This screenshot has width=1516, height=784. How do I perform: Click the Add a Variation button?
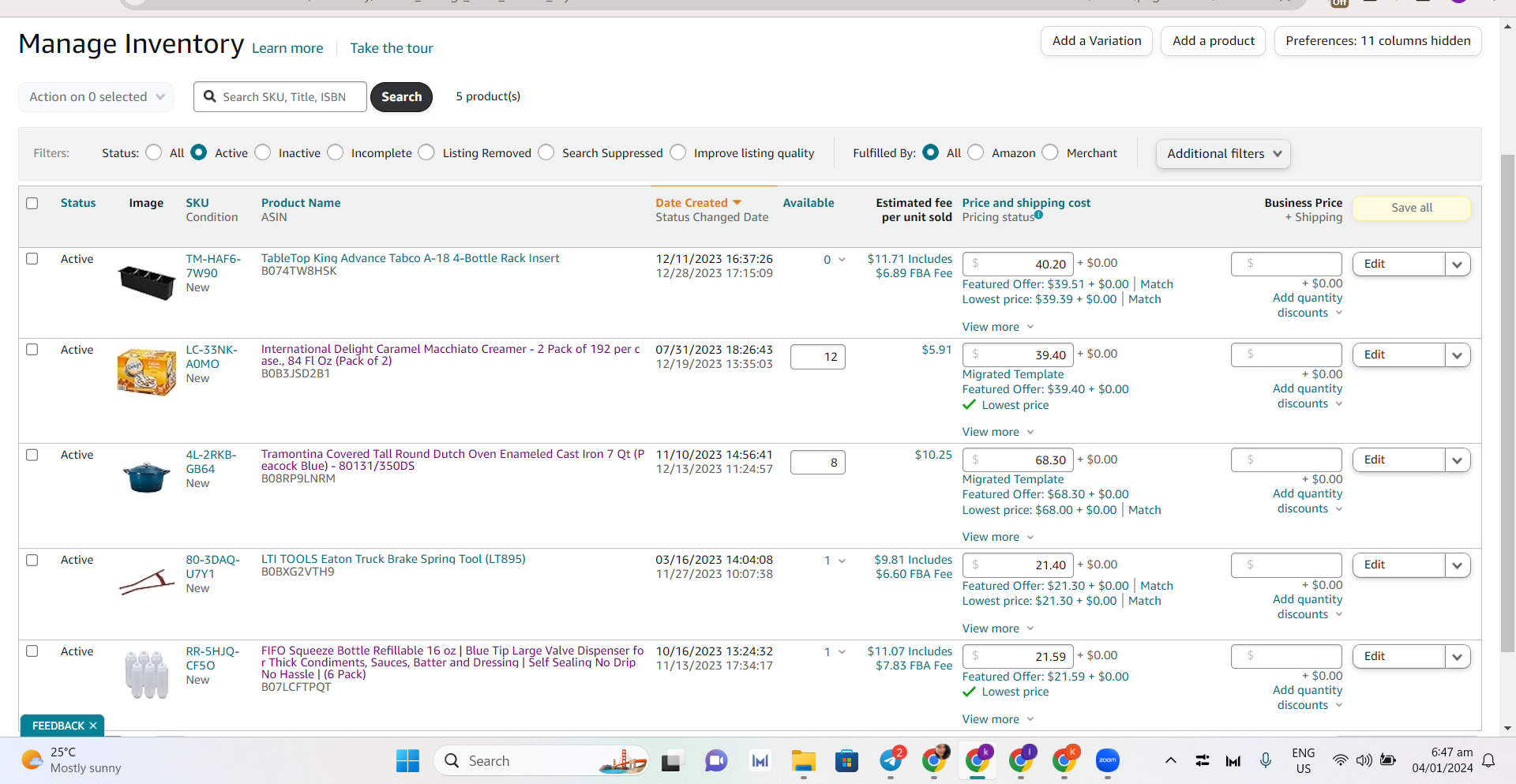[1097, 41]
